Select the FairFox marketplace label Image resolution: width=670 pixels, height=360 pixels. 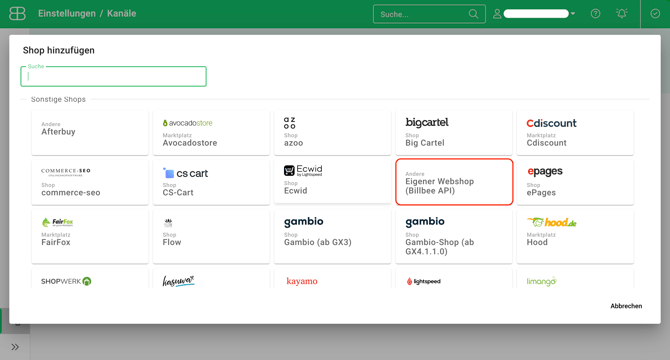(56, 242)
